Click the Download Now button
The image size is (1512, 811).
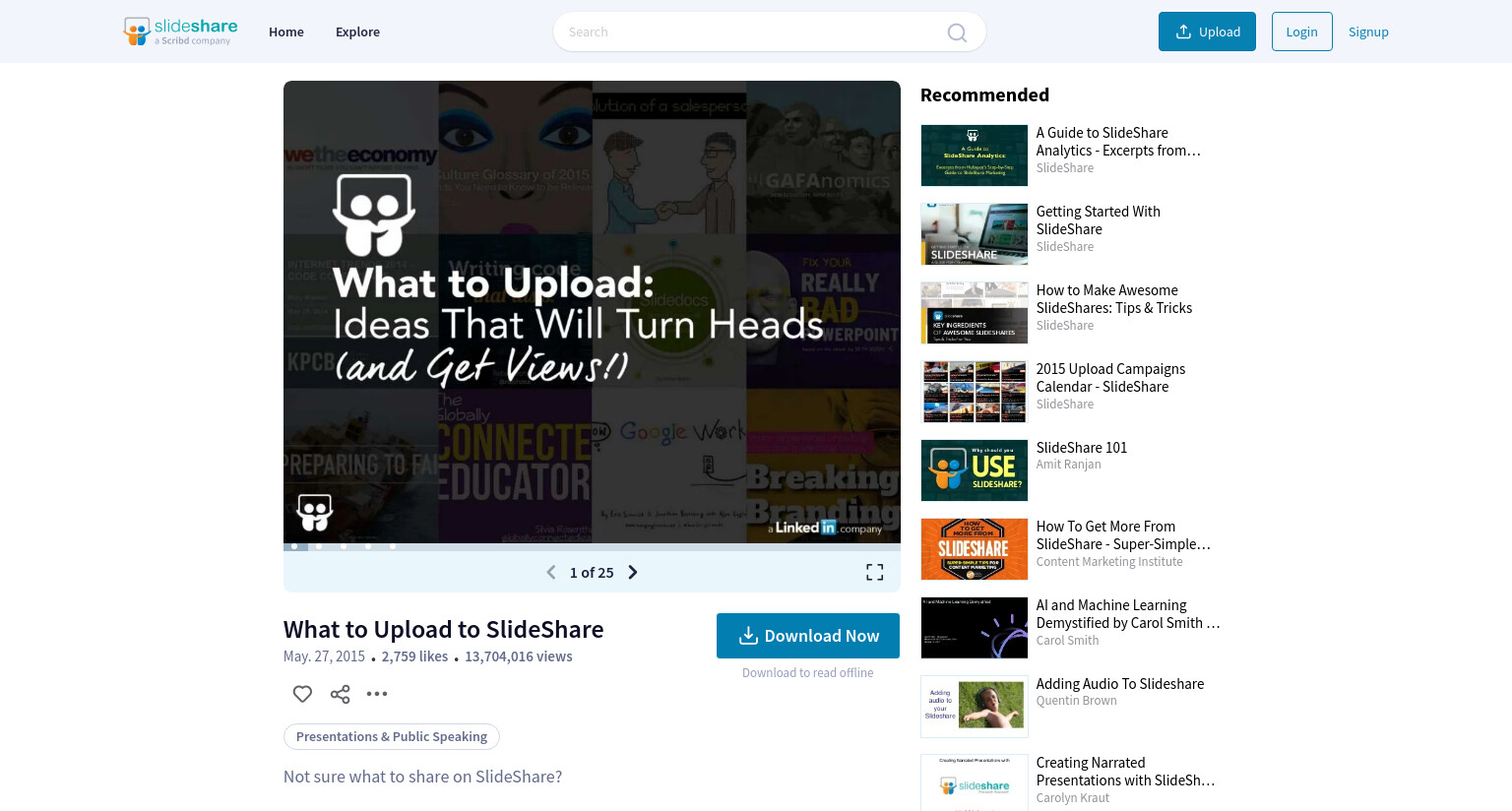808,636
